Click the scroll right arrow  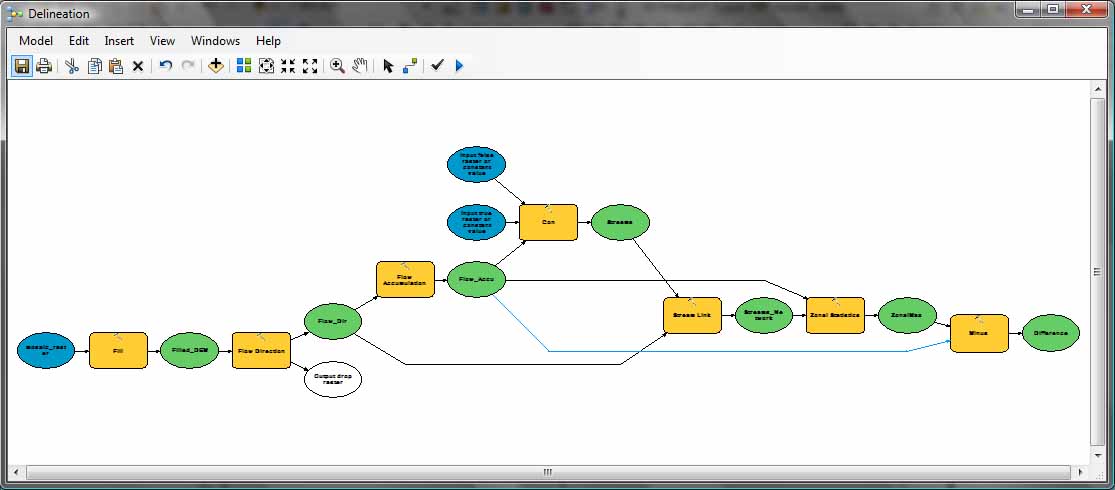tap(1081, 472)
